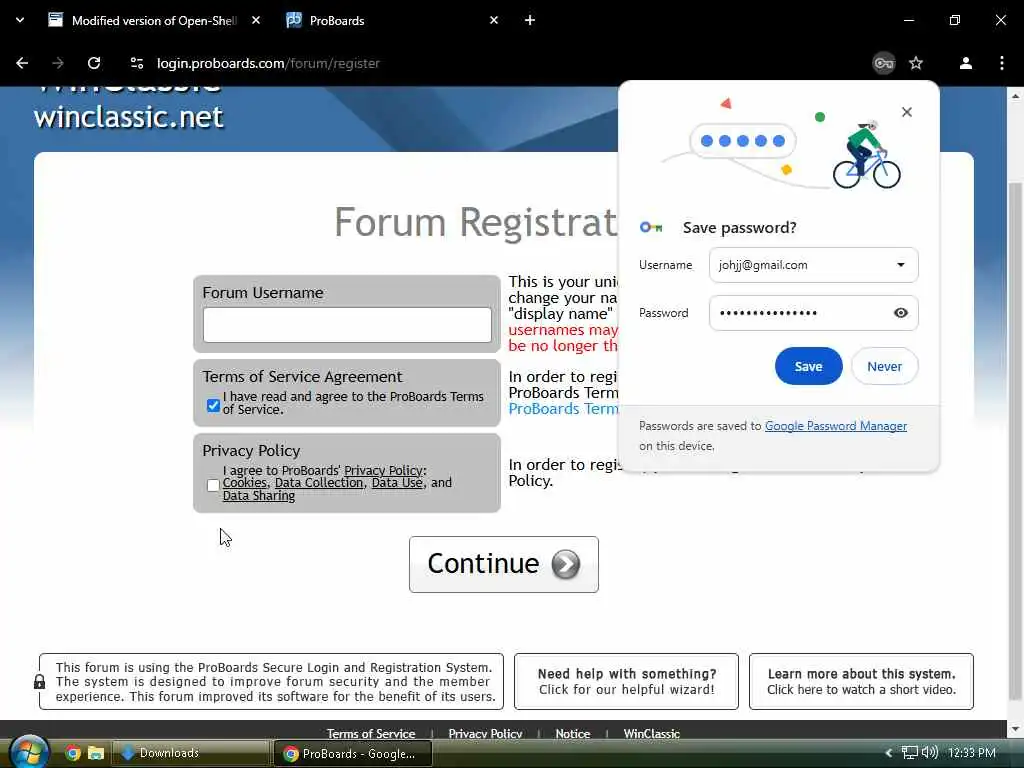The height and width of the screenshot is (768, 1024).
Task: Click the password key icon in toolbar
Action: point(884,63)
